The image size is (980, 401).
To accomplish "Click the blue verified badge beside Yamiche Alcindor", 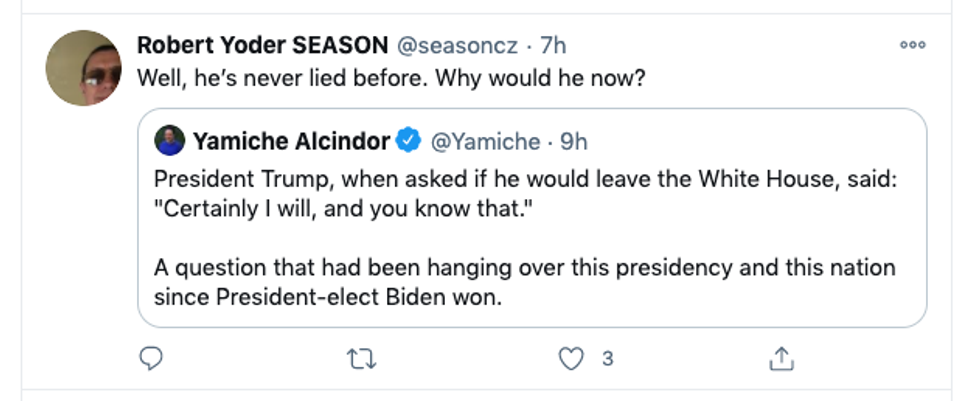I will click(x=408, y=142).
